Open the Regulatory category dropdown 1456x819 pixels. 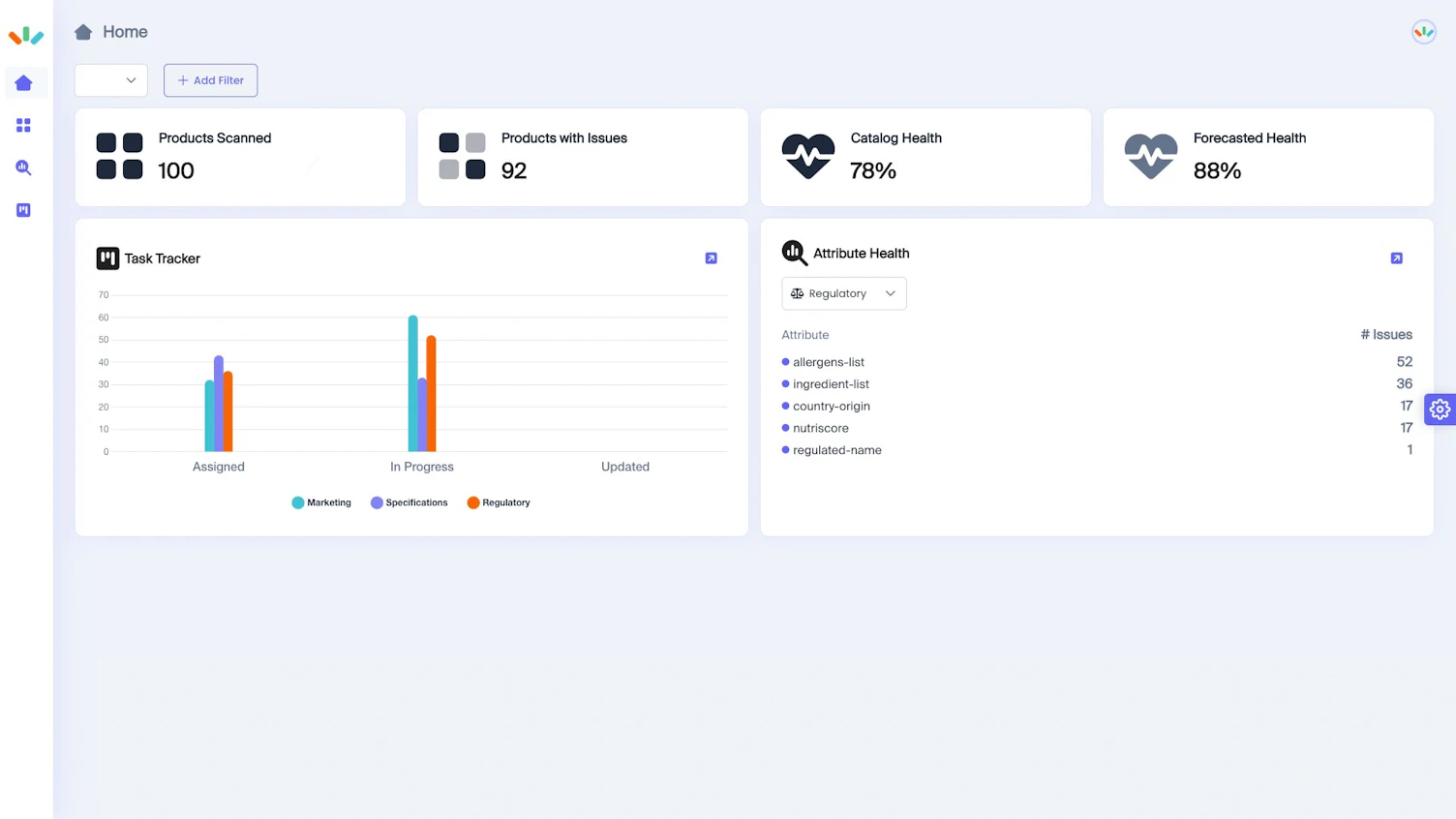pos(844,293)
